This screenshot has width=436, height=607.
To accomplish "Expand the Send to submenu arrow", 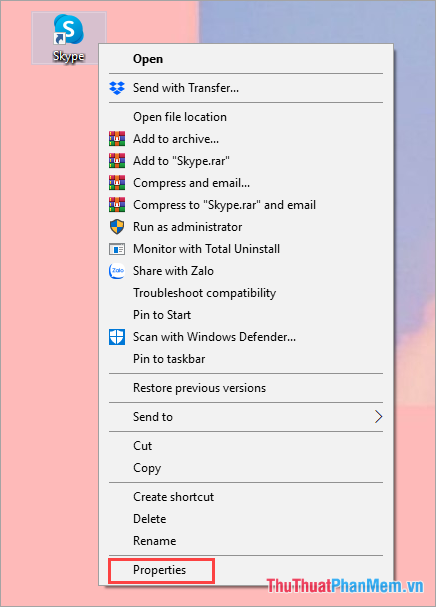I will tap(378, 417).
